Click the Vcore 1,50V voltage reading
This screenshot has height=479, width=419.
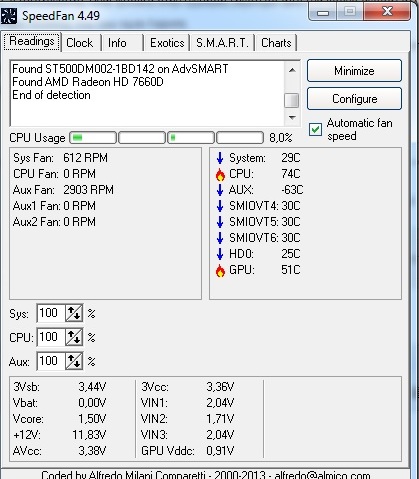click(60, 419)
